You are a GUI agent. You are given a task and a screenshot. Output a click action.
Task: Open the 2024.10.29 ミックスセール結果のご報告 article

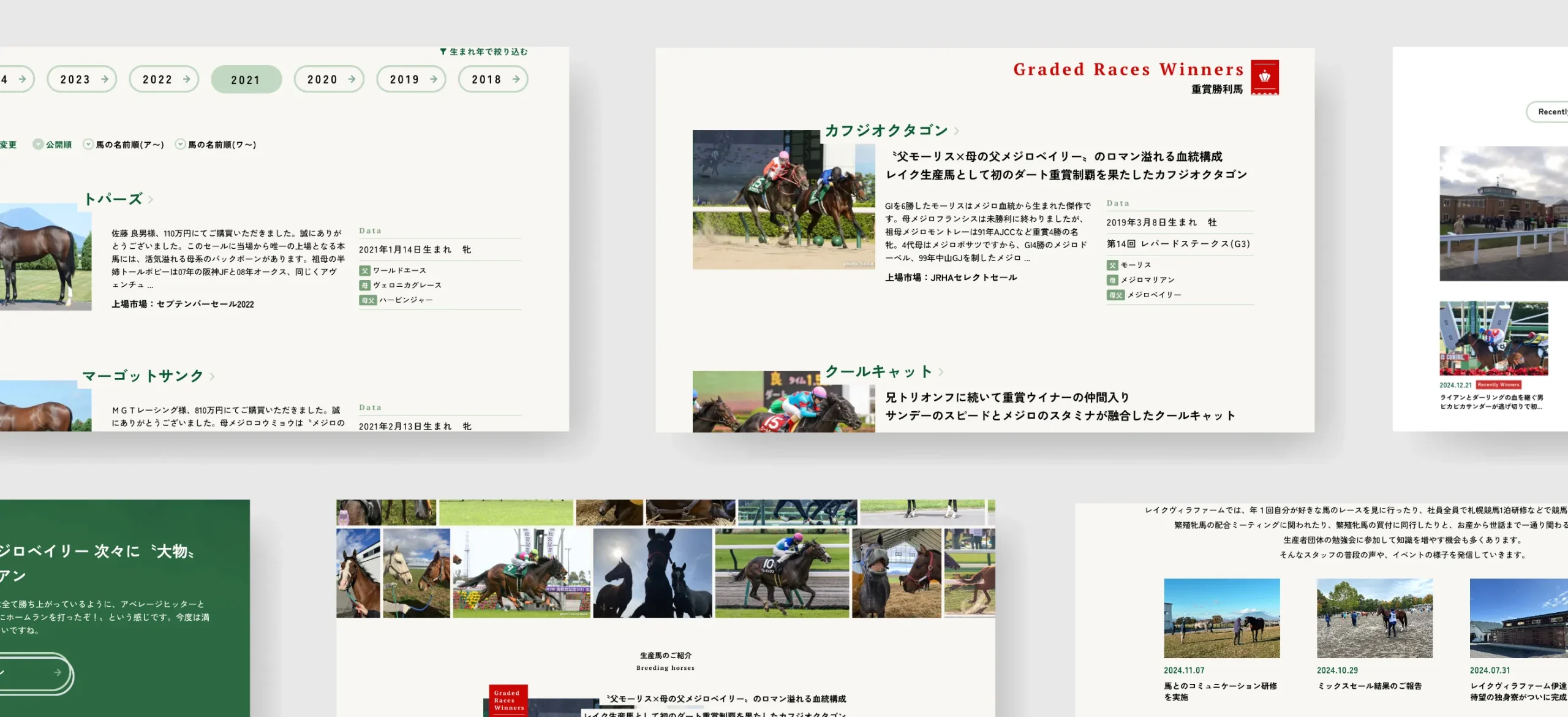[x=1369, y=686]
